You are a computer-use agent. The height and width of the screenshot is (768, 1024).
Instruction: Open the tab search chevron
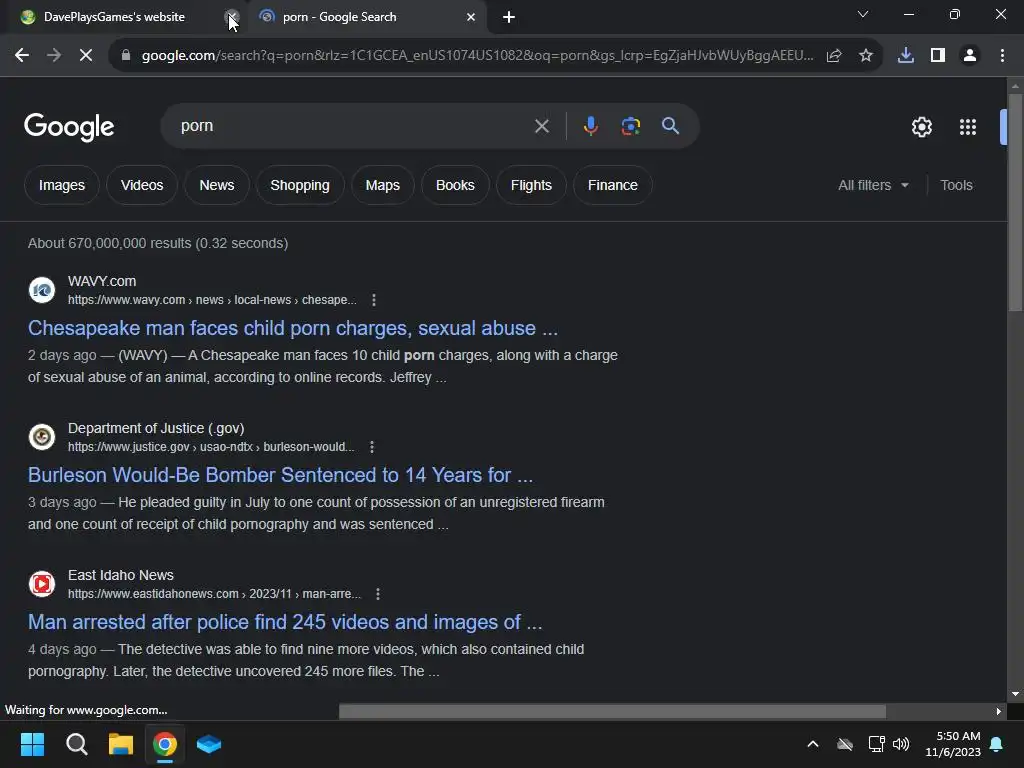[863, 14]
